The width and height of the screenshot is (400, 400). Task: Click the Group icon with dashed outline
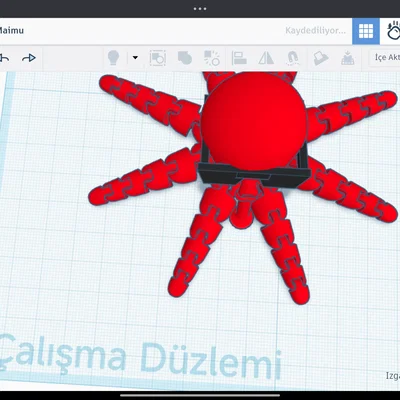(158, 58)
